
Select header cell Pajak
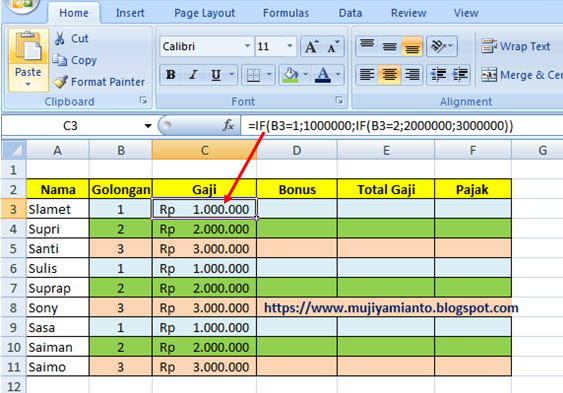473,189
